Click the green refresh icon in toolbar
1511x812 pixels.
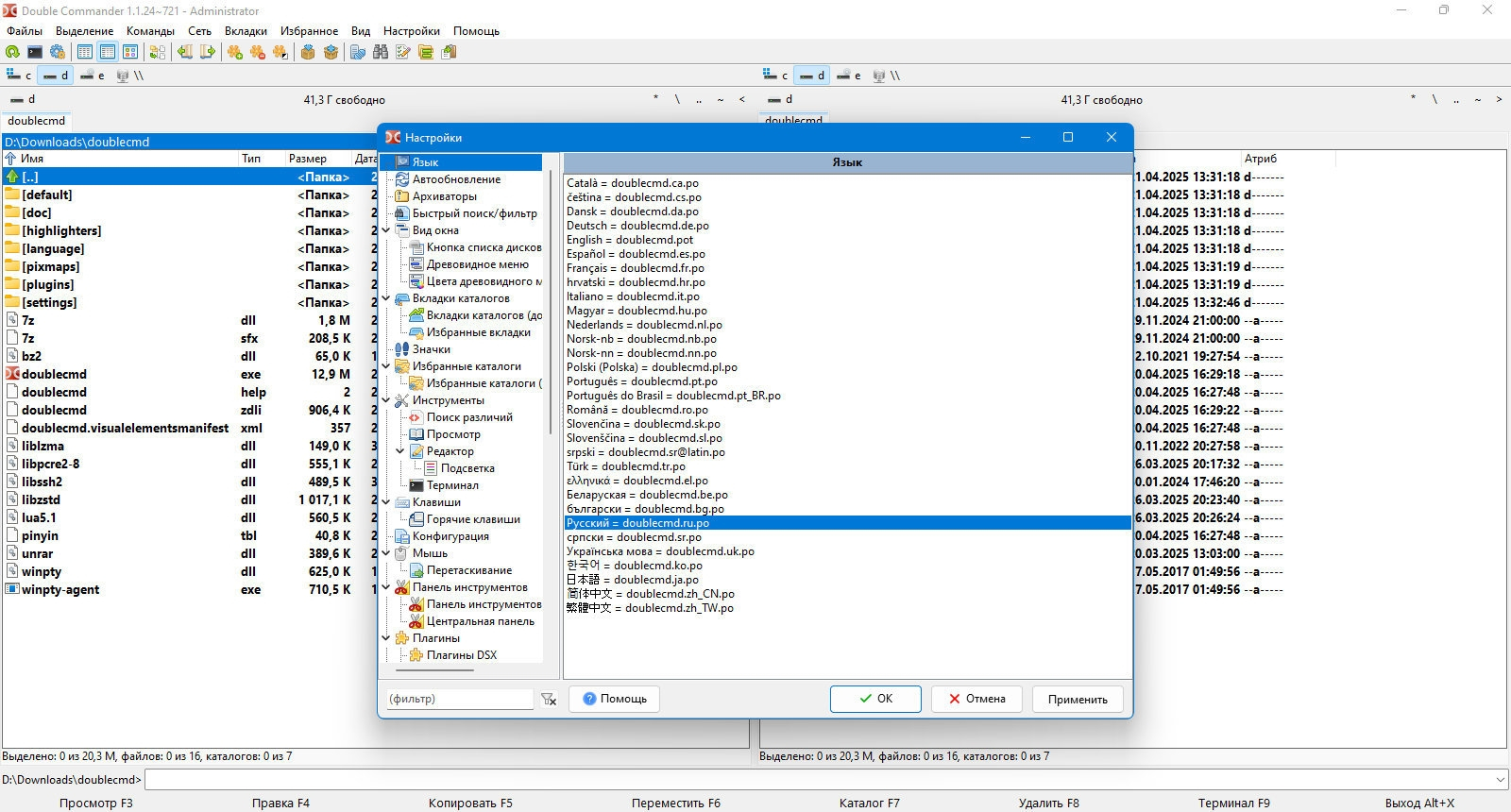(12, 52)
